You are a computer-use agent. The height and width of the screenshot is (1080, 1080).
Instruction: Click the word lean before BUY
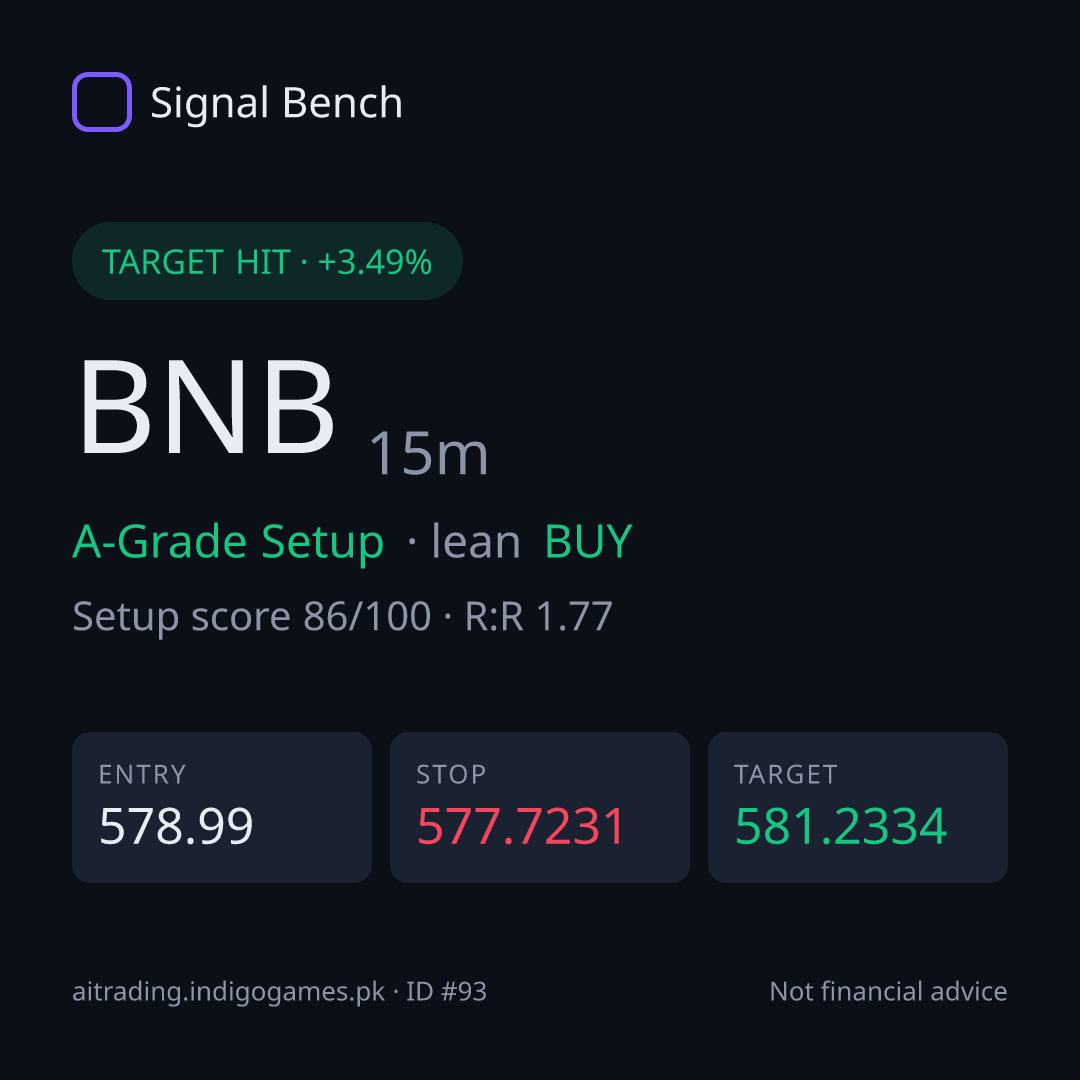[x=475, y=541]
